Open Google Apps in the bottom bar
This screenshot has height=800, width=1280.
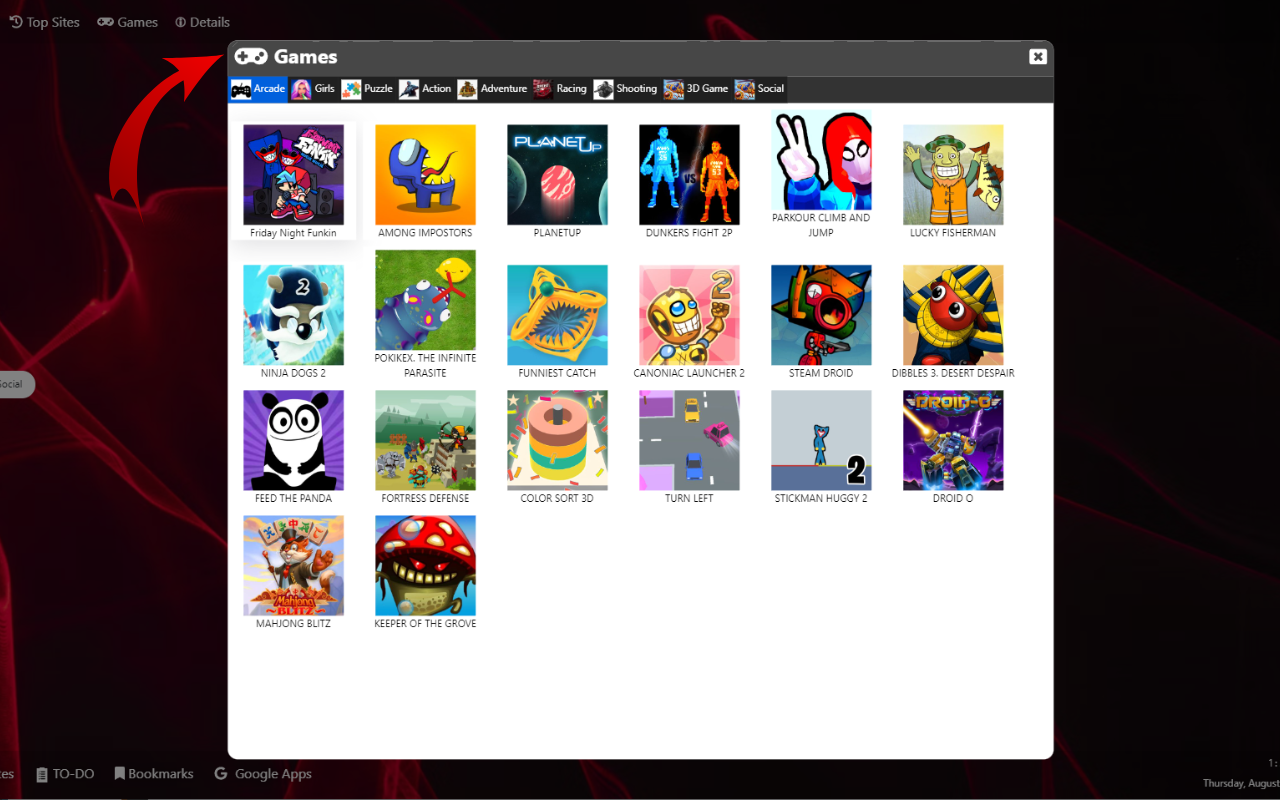[x=263, y=774]
